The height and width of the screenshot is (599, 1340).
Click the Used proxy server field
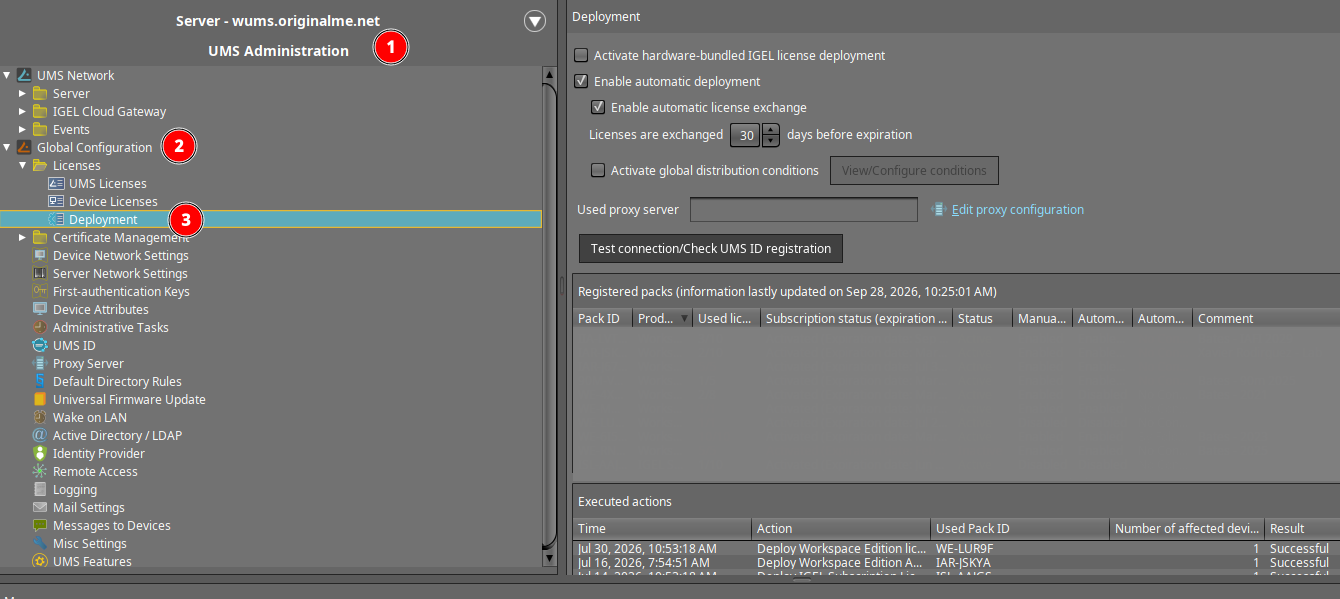click(x=804, y=210)
